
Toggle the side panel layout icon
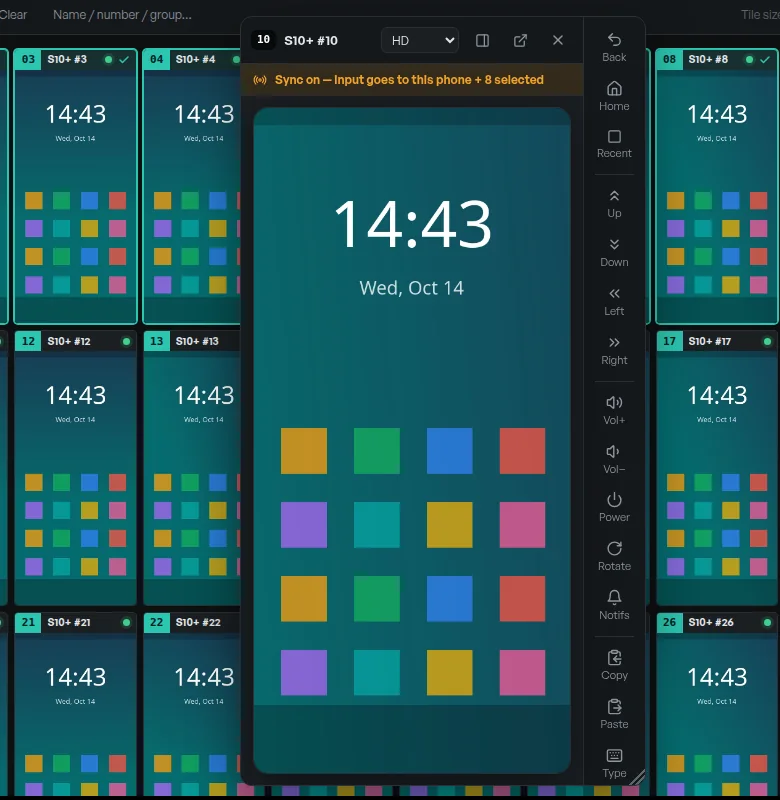point(482,40)
